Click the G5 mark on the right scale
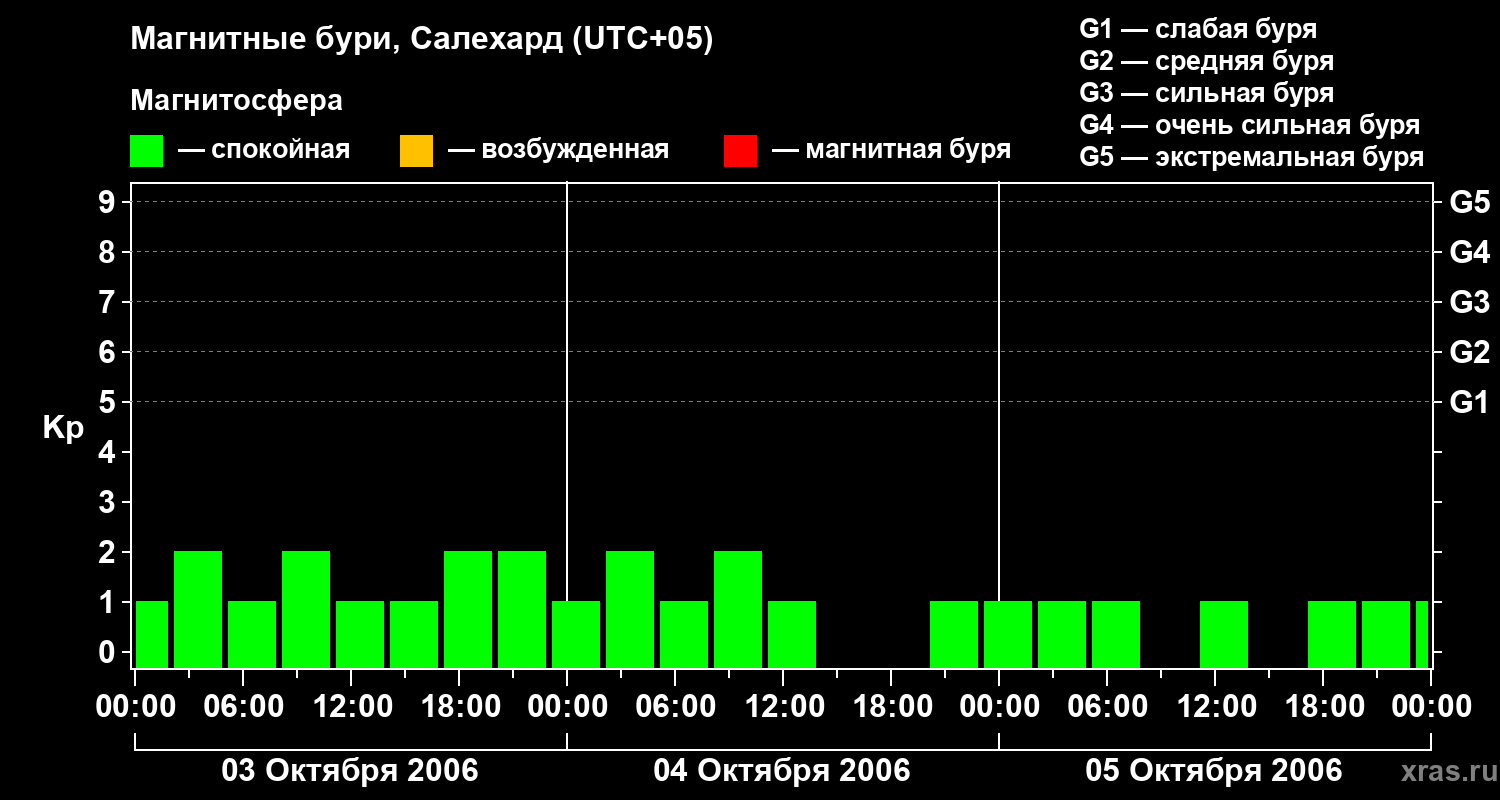This screenshot has width=1500, height=800. (x=1469, y=202)
